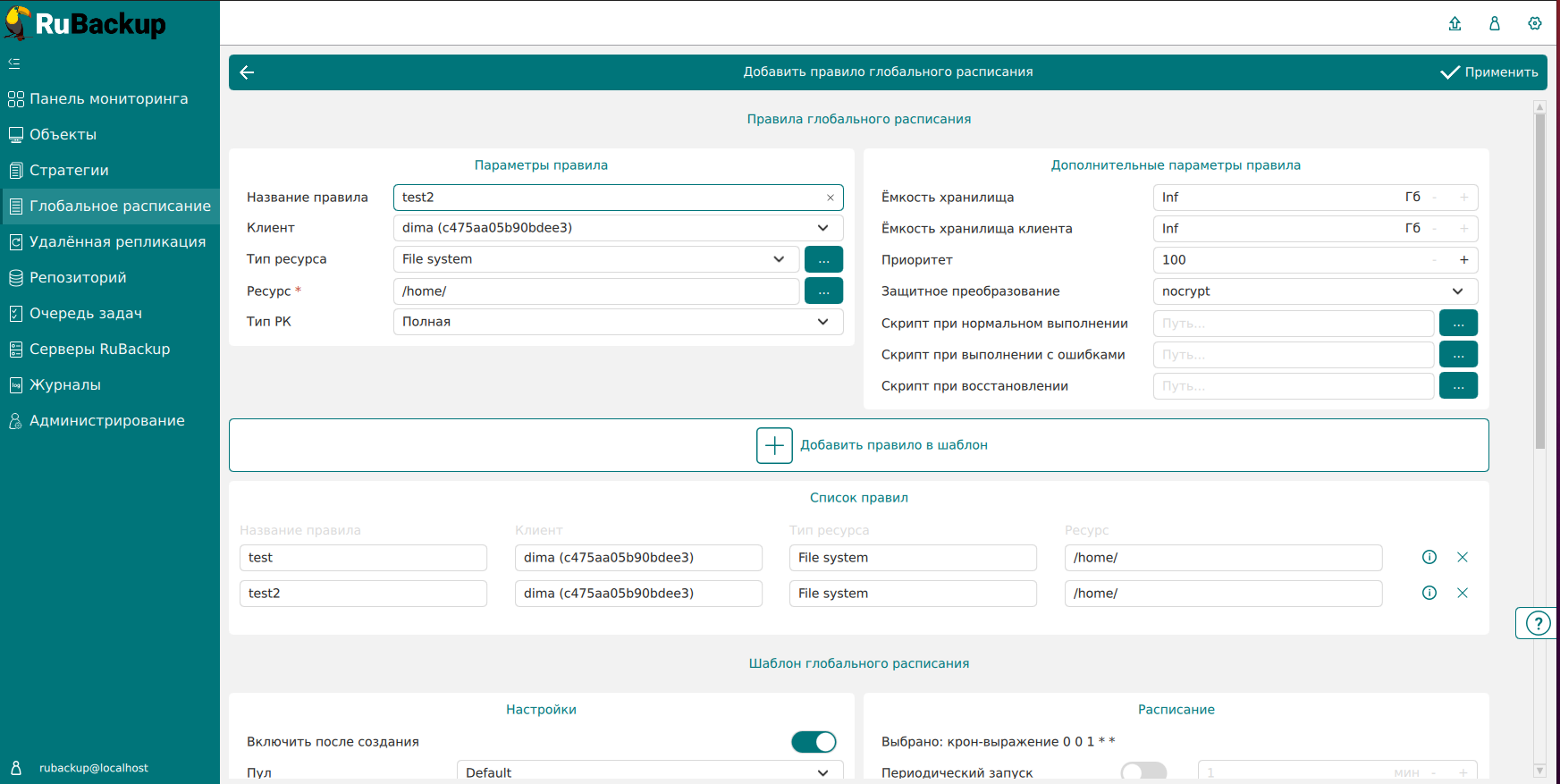Decrease priority with minus stepper
Image resolution: width=1560 pixels, height=784 pixels.
(1435, 260)
